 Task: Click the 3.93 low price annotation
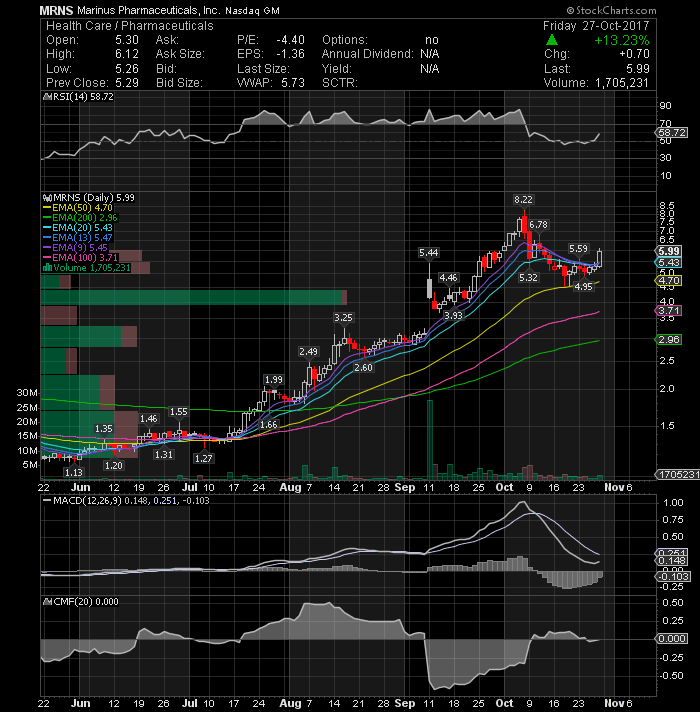[x=454, y=315]
